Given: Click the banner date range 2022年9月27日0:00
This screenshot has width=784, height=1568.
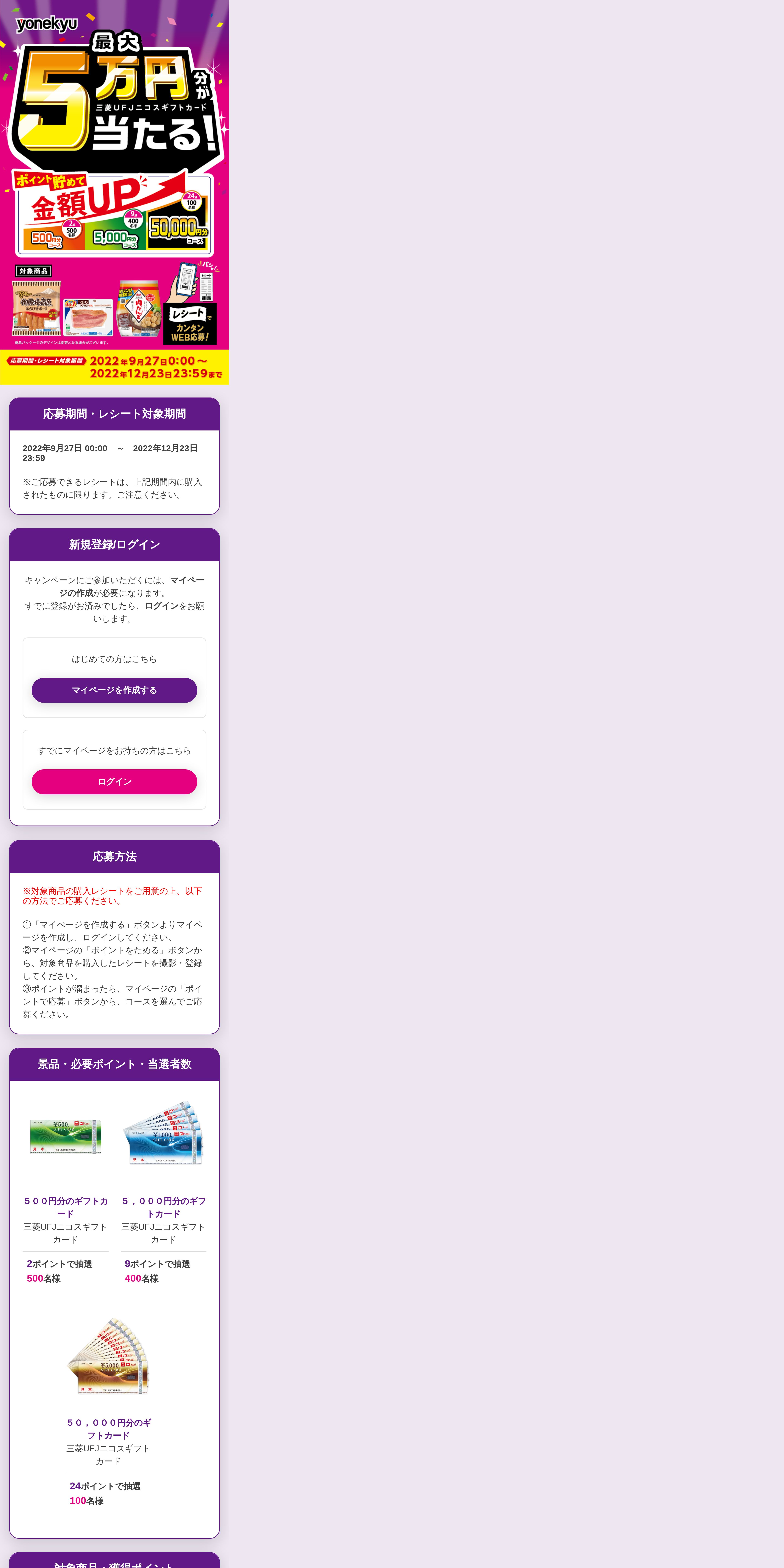Looking at the screenshot, I should [149, 361].
